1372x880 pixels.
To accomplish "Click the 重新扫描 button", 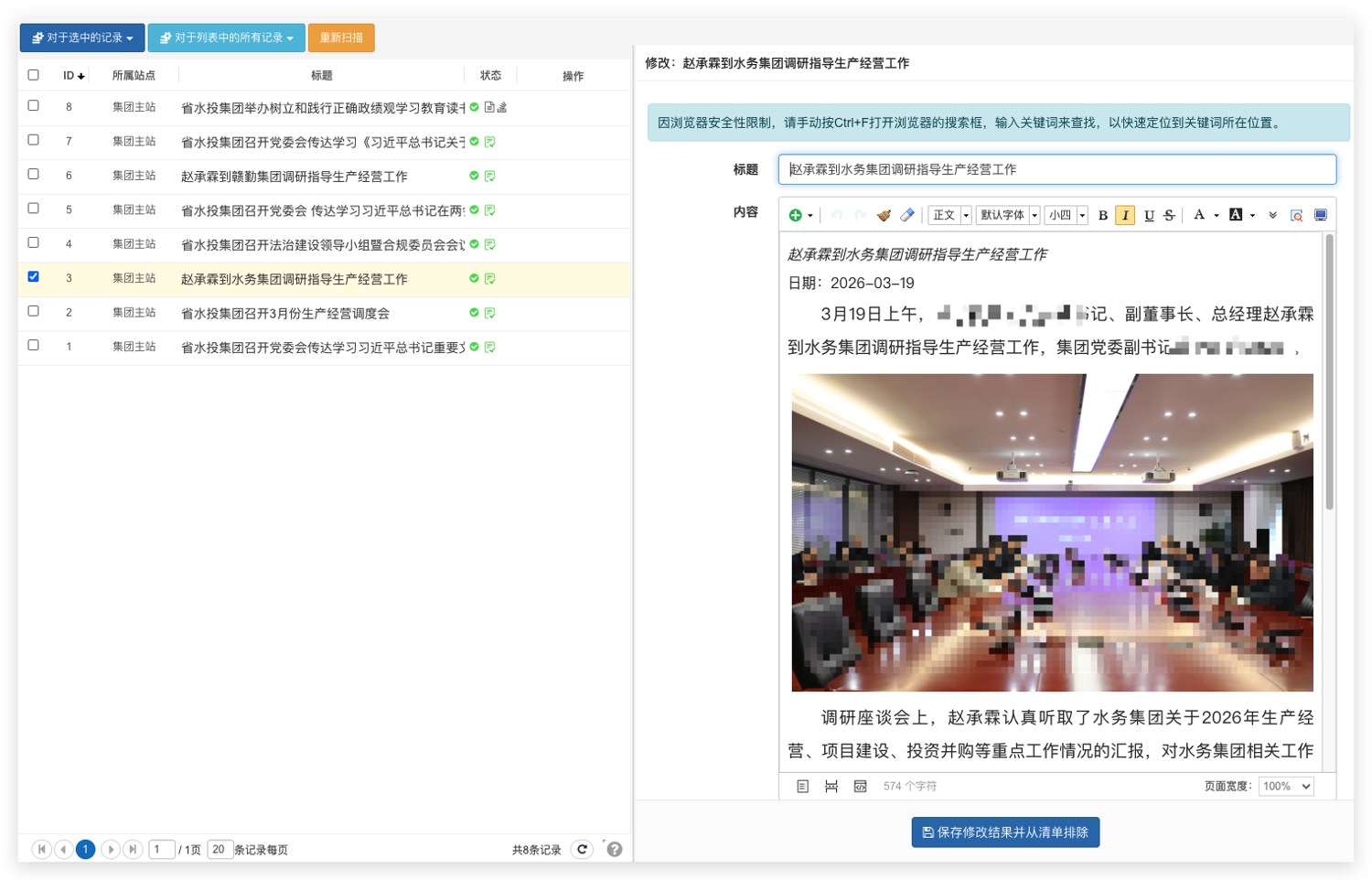I will [x=341, y=38].
